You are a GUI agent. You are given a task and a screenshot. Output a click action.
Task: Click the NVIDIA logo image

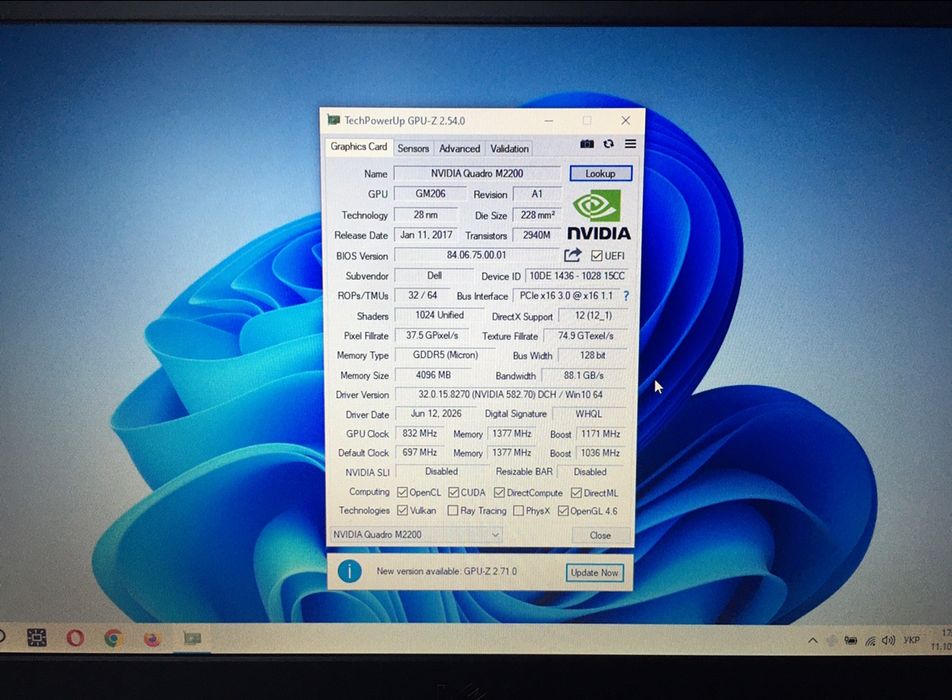click(599, 215)
